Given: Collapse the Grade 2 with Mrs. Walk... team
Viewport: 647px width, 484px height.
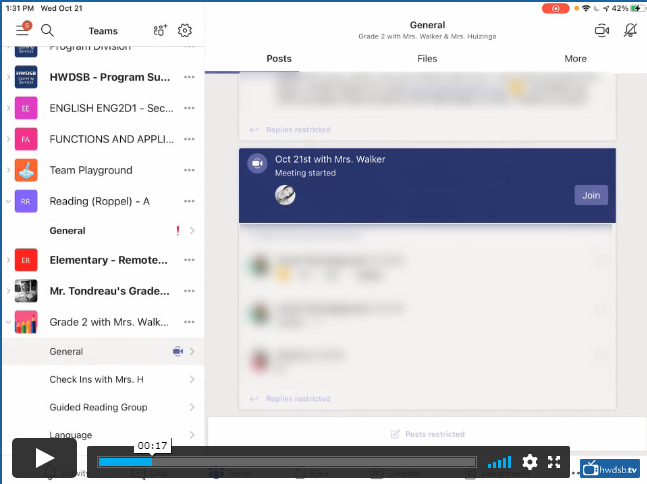Looking at the screenshot, I should [8, 322].
